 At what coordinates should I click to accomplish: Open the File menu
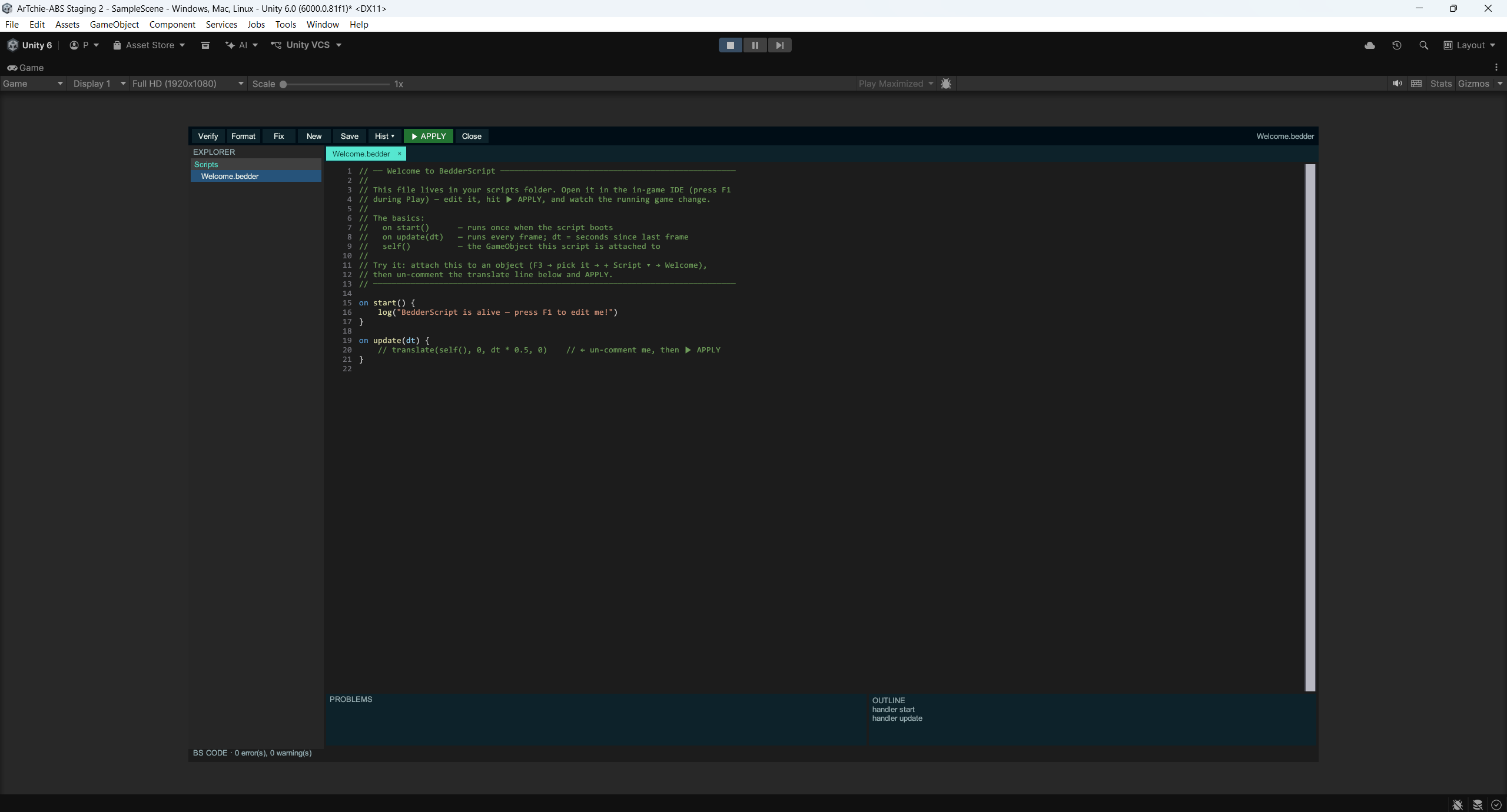click(12, 24)
